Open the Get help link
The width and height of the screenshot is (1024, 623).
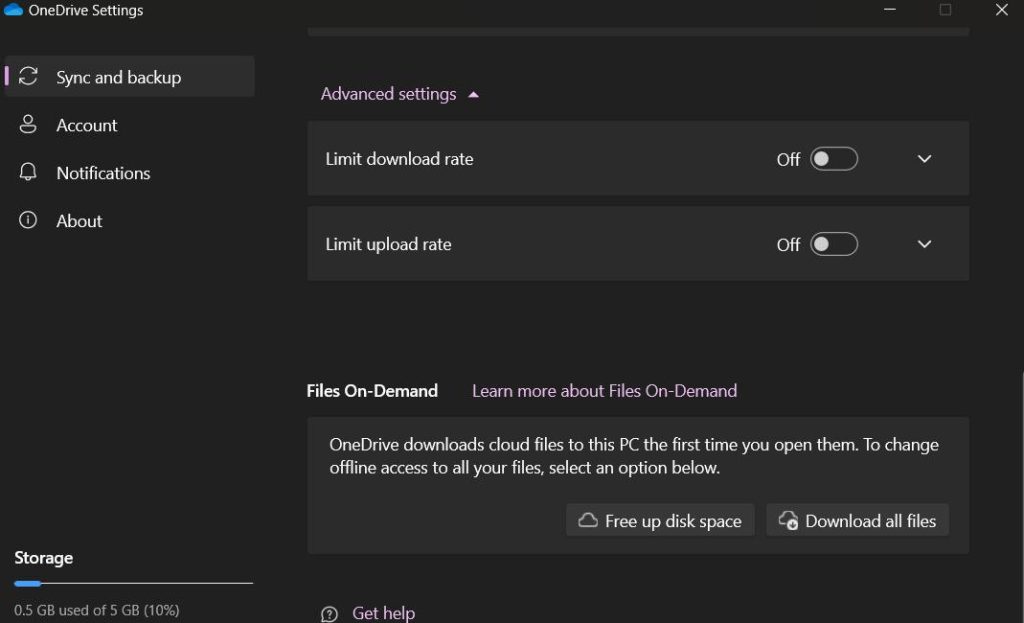tap(383, 613)
